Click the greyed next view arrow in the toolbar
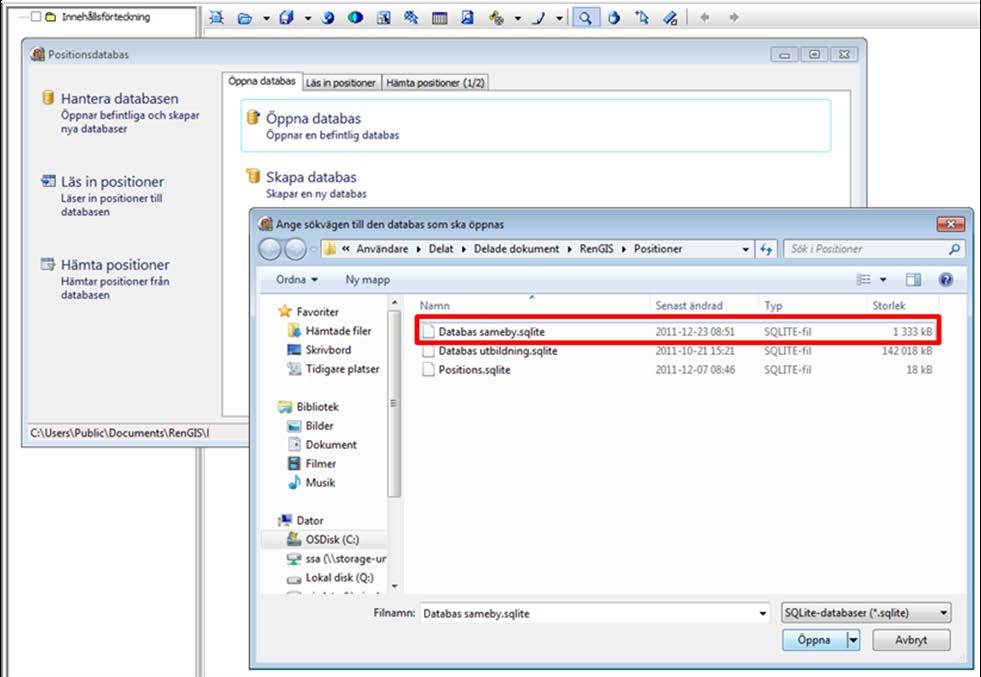981x677 pixels. click(734, 18)
